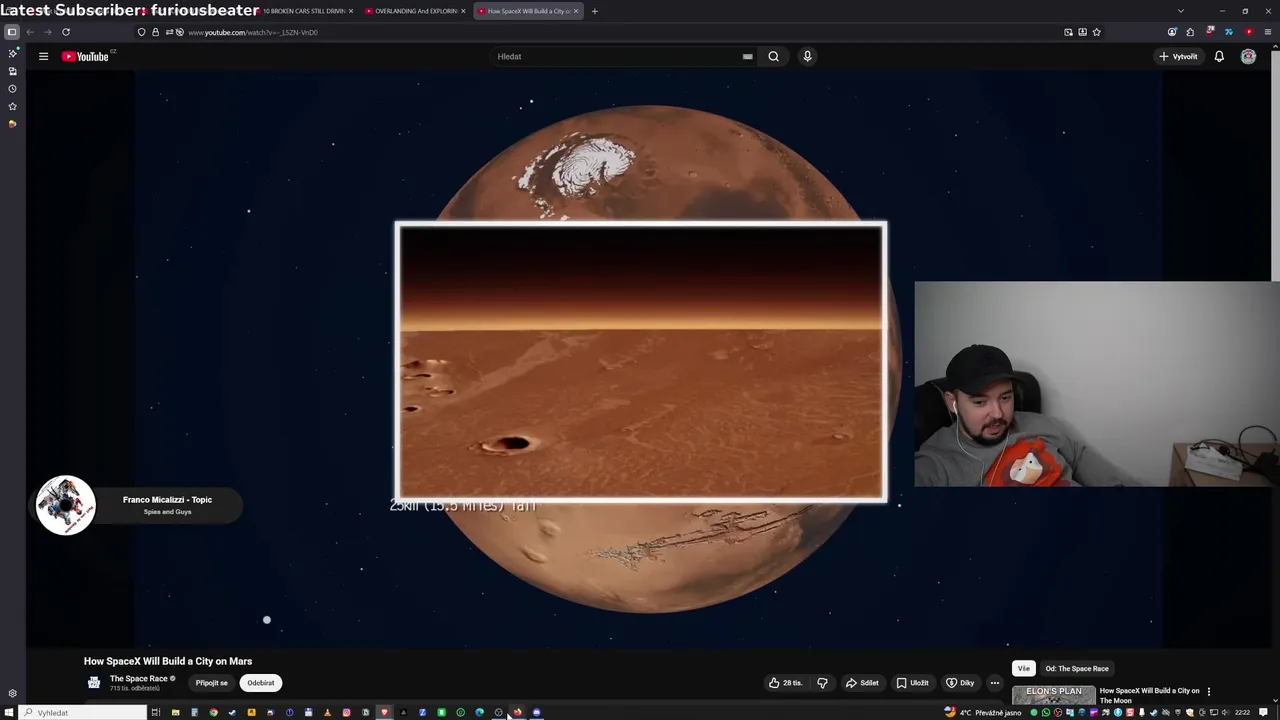
Task: Click the Vytvořit create button
Action: [1178, 56]
